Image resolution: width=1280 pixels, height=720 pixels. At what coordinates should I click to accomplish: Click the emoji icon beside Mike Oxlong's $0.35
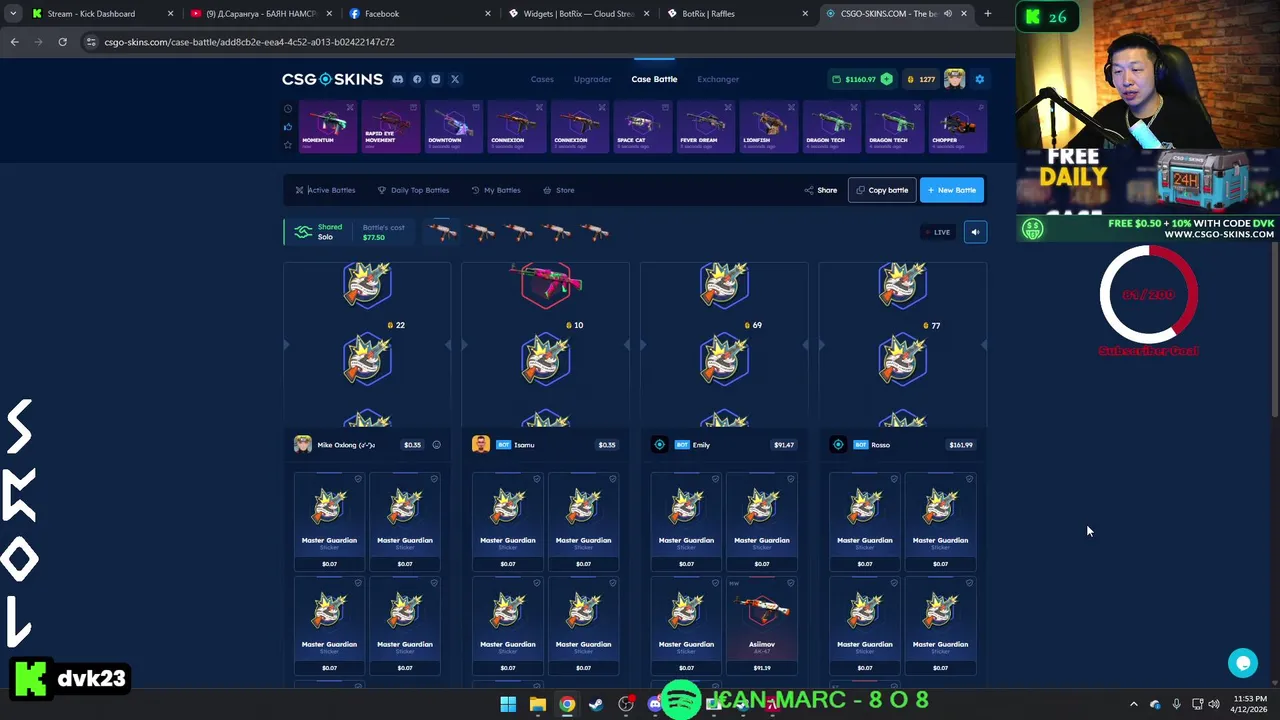pyautogui.click(x=436, y=445)
